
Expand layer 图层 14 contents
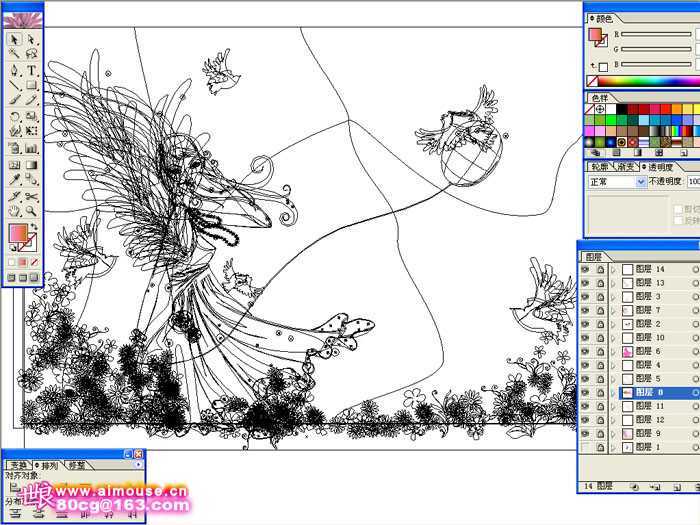[x=614, y=270]
